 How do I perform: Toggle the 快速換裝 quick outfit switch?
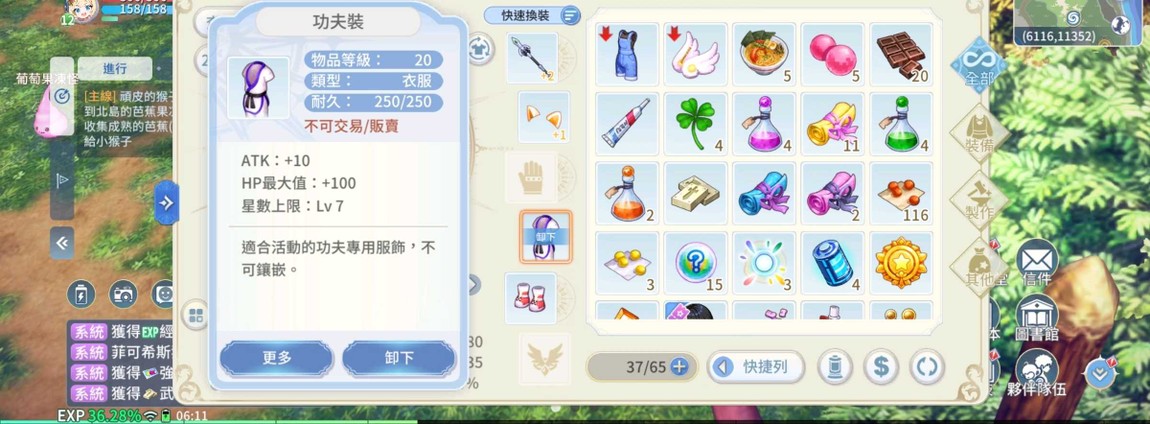532,15
